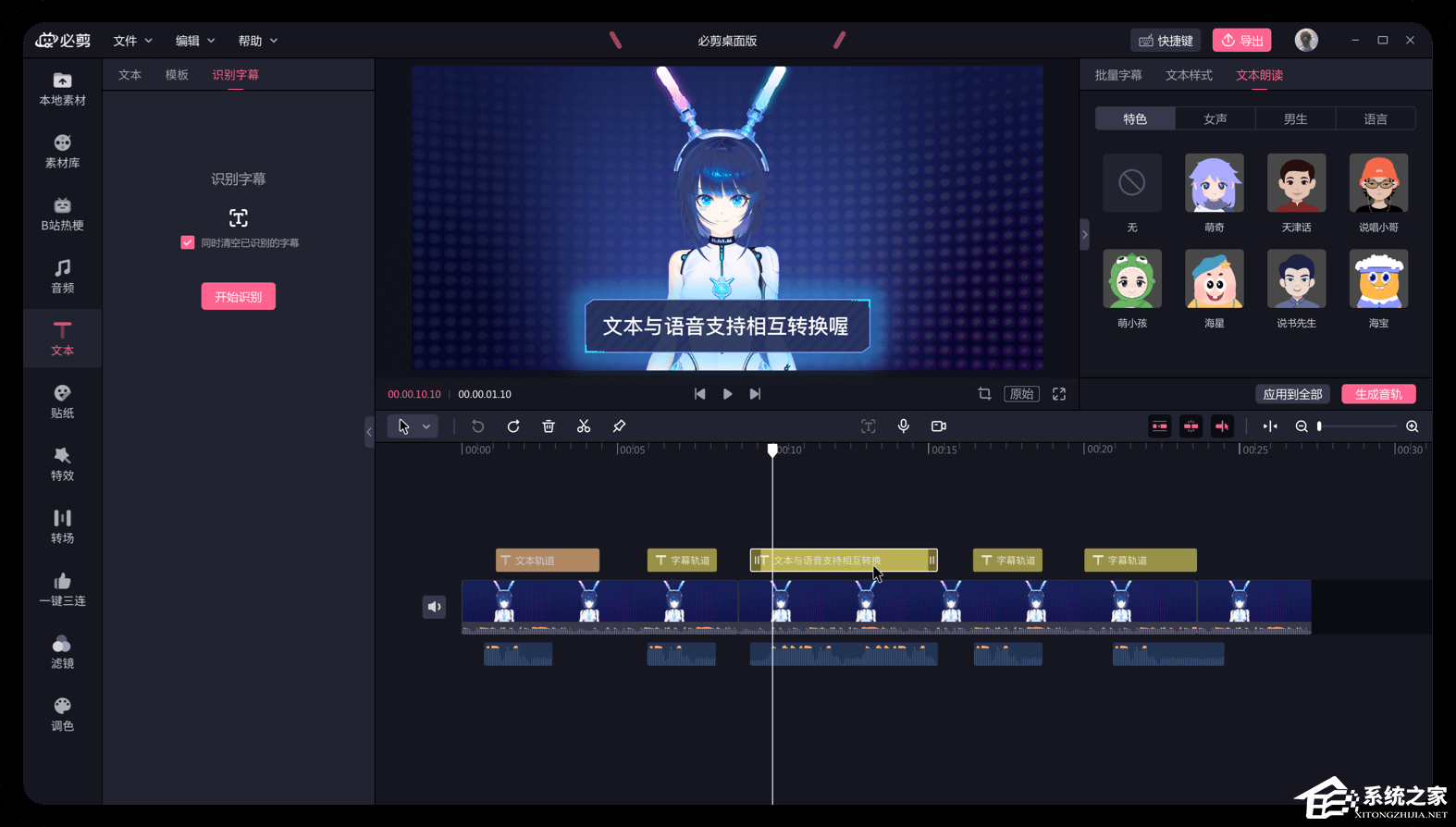The width and height of the screenshot is (1456, 827).
Task: Open the 快捷键 shortcuts button
Action: pyautogui.click(x=1166, y=40)
